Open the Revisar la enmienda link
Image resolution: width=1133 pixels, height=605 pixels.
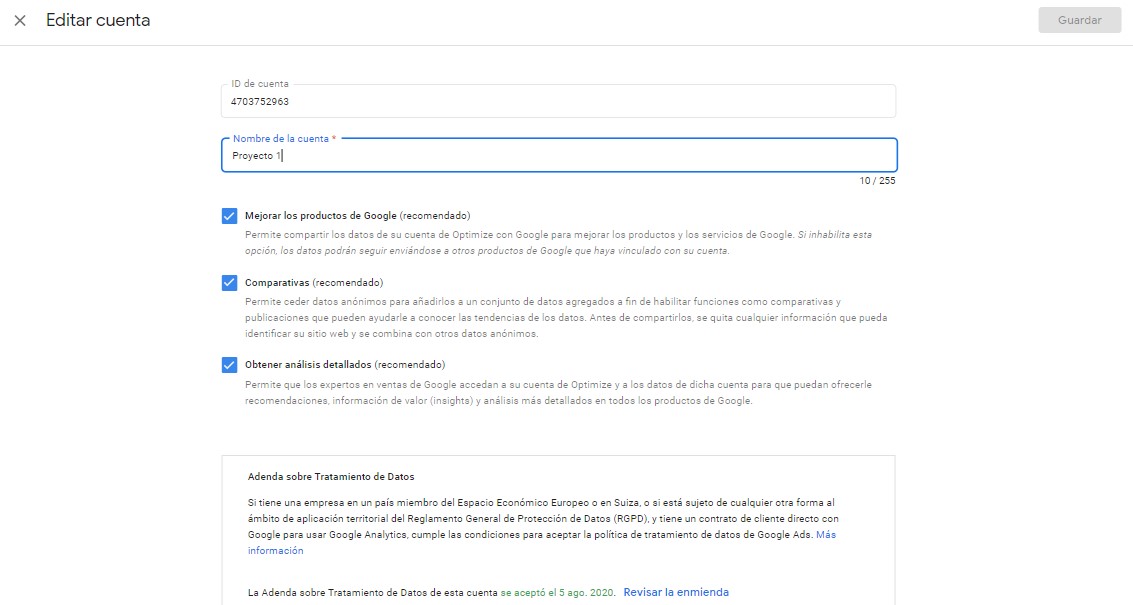(676, 592)
